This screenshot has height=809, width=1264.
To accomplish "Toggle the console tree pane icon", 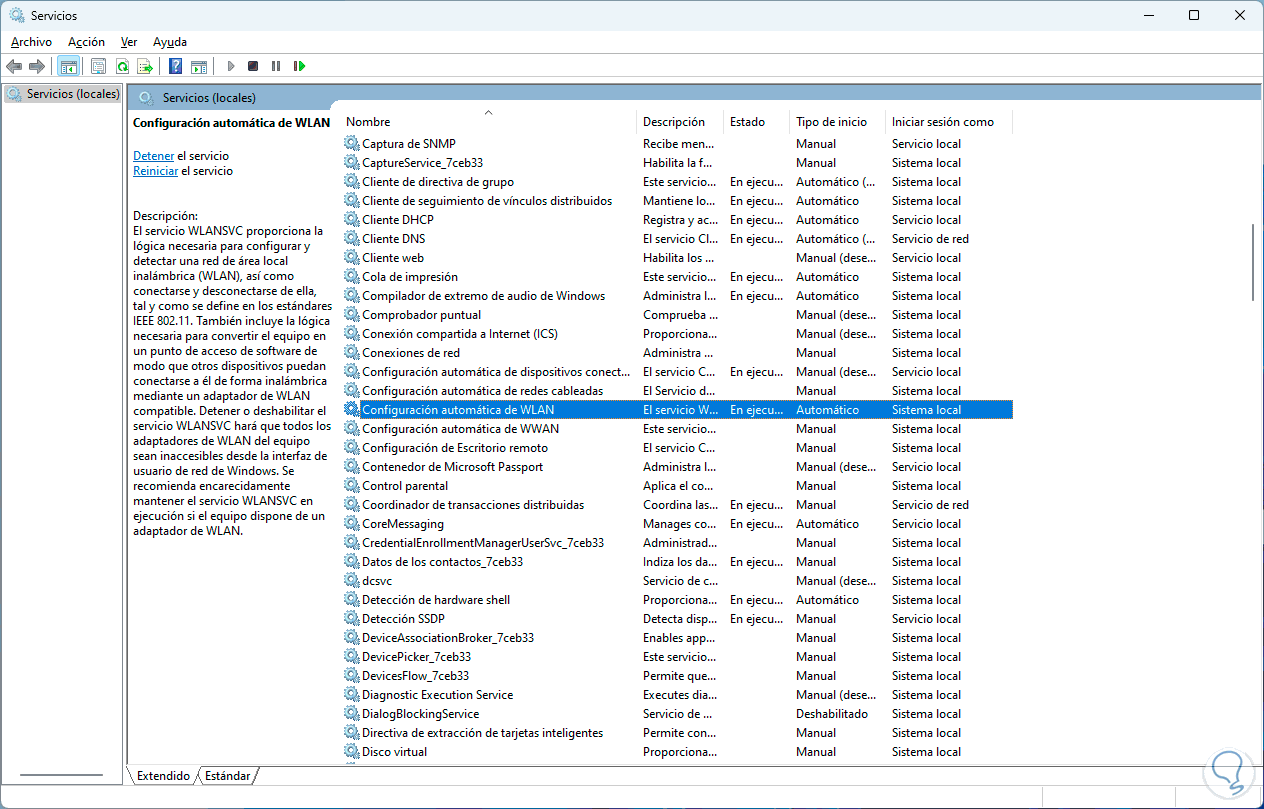I will click(x=69, y=66).
